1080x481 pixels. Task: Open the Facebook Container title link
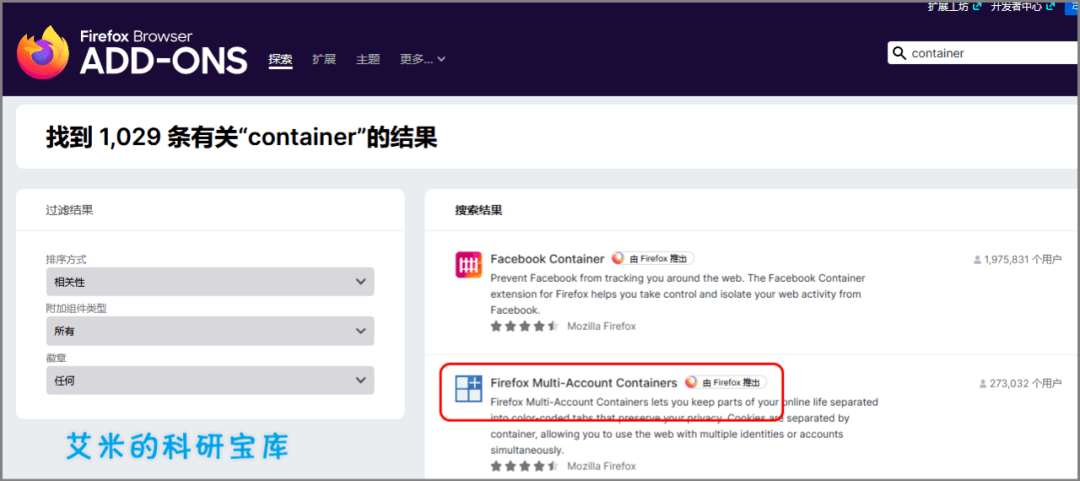tap(547, 258)
